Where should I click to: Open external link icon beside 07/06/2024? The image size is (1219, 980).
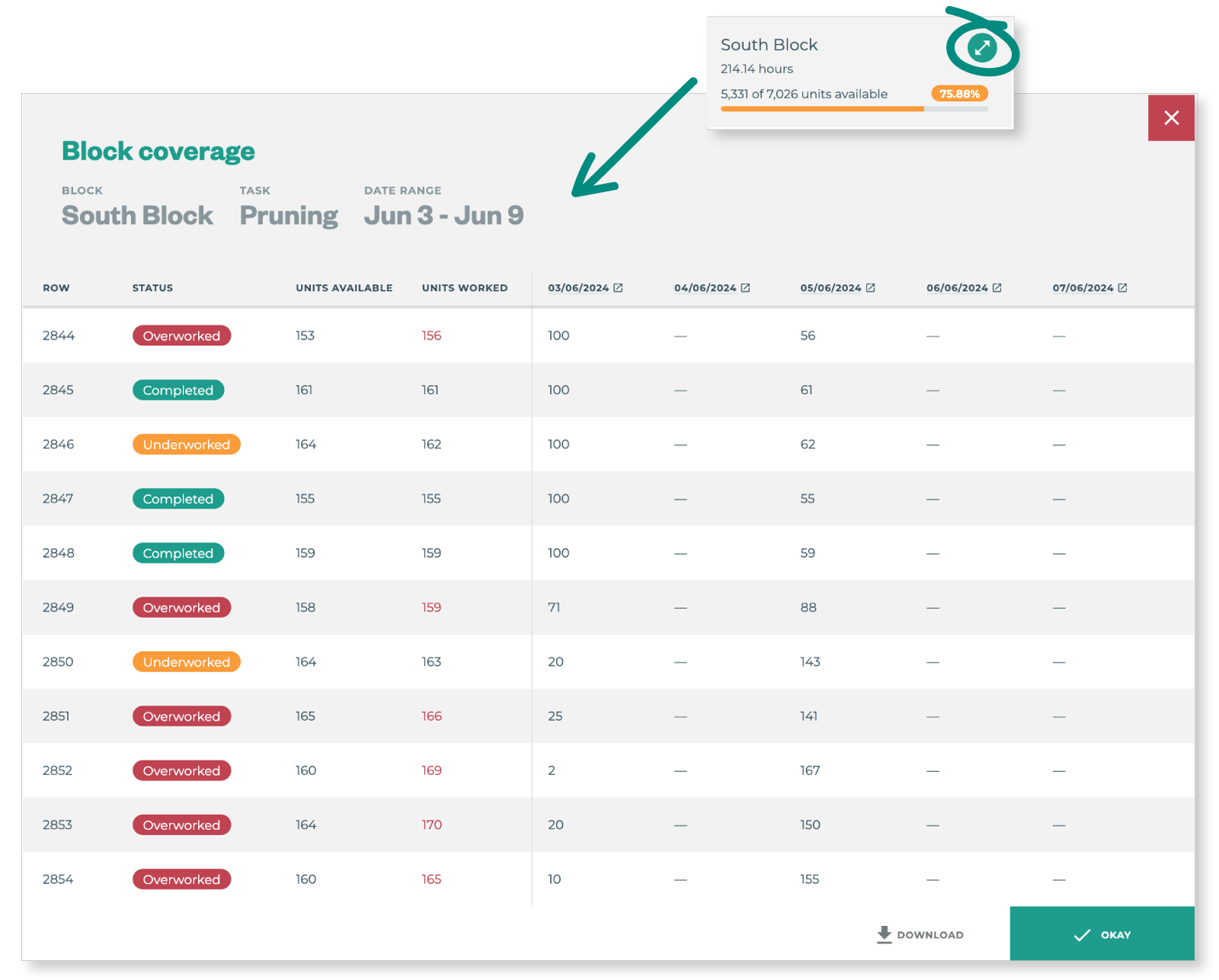click(x=1122, y=288)
